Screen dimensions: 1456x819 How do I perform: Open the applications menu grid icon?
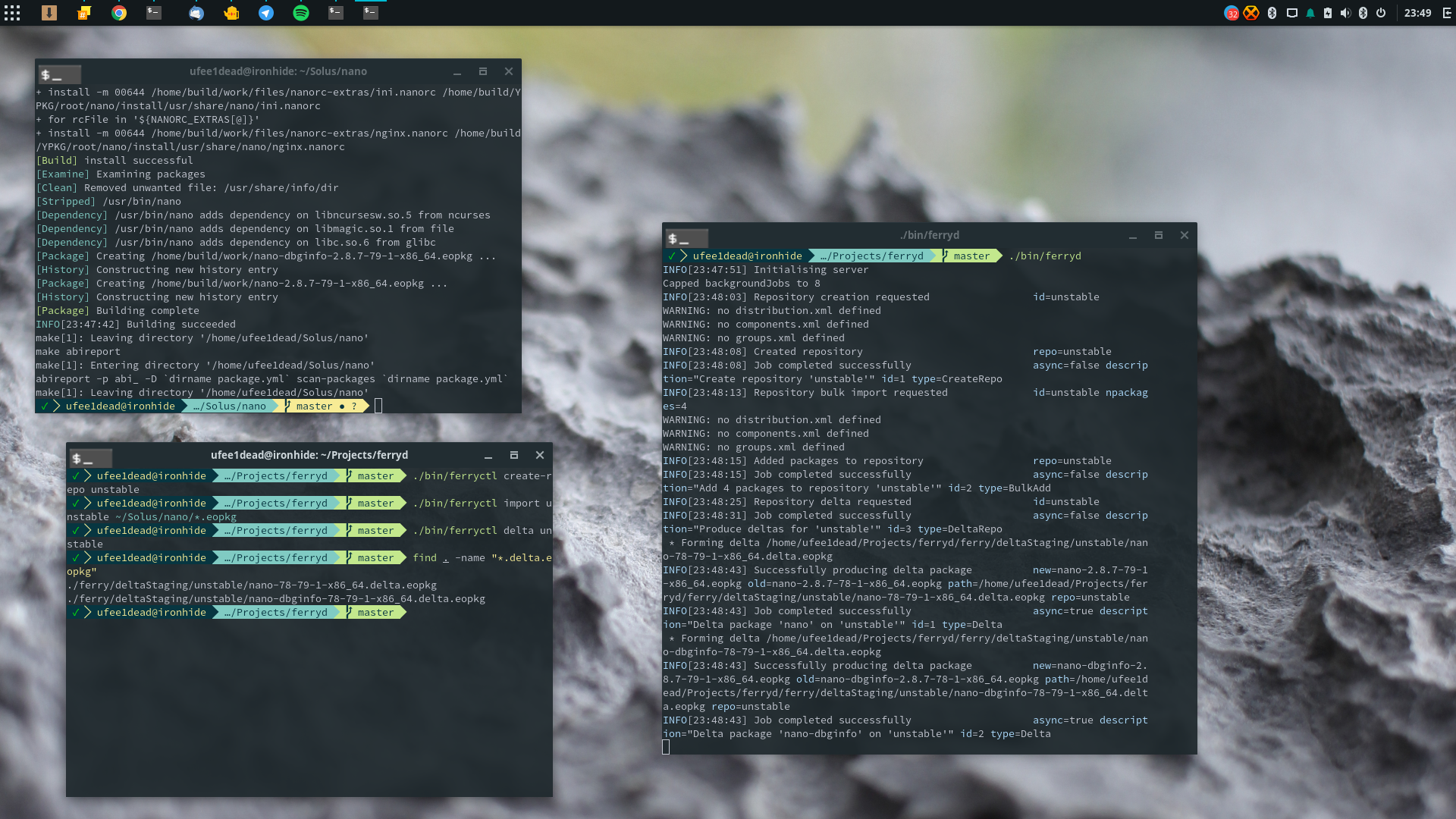coord(12,13)
